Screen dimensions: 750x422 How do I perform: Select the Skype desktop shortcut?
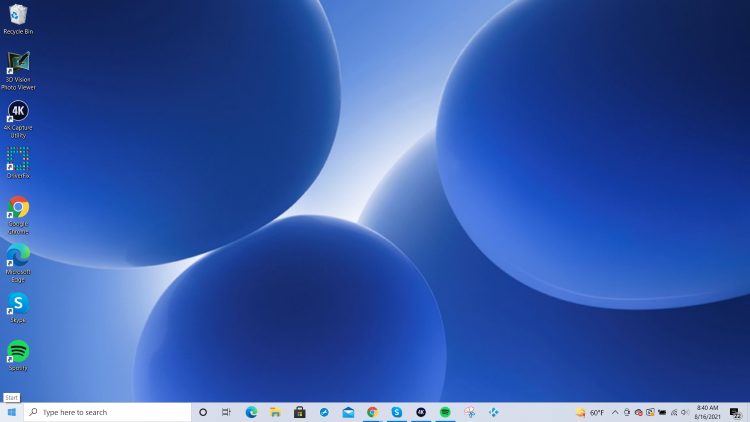coord(18,308)
